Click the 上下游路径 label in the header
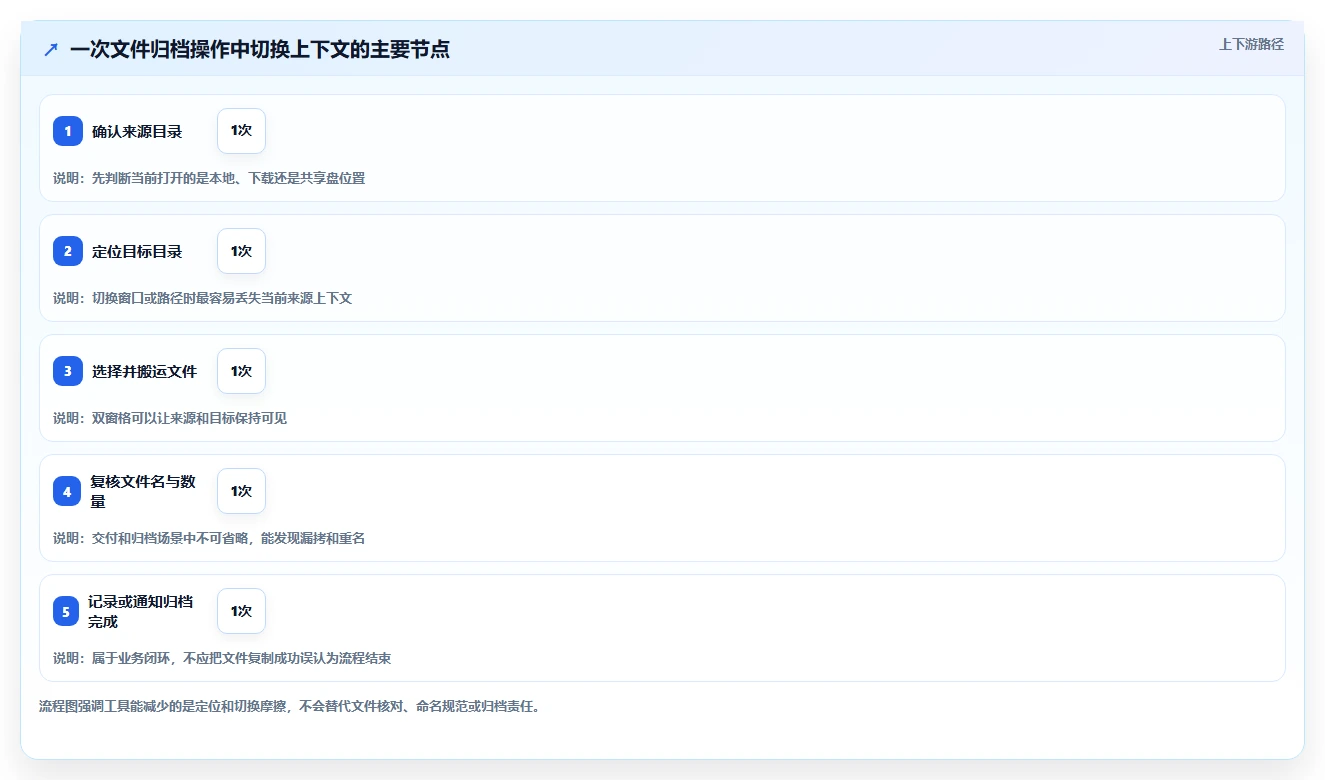 [1251, 44]
